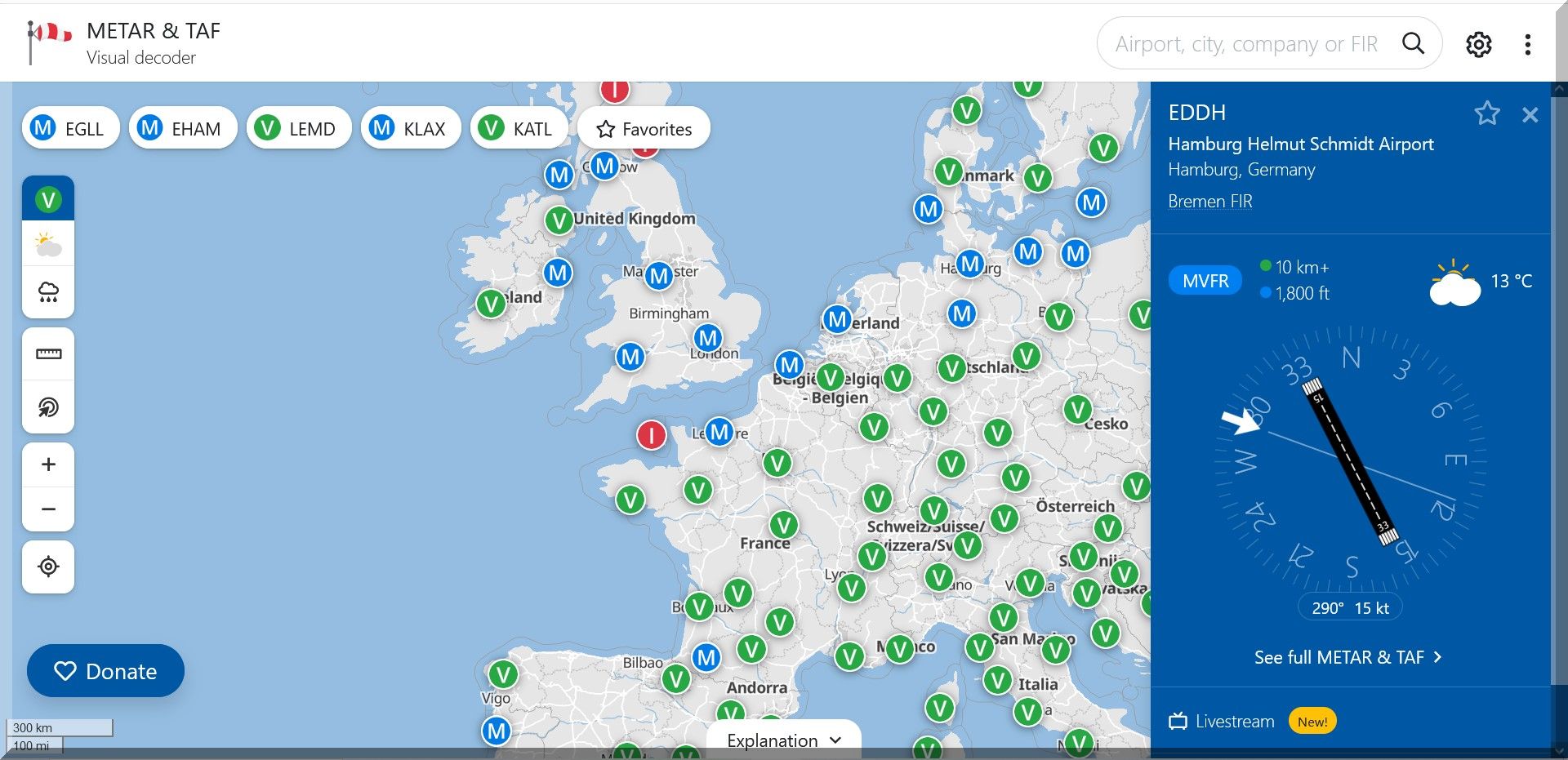Viewport: 1568px width, 760px height.
Task: Zoom out of the map
Action: pos(48,509)
